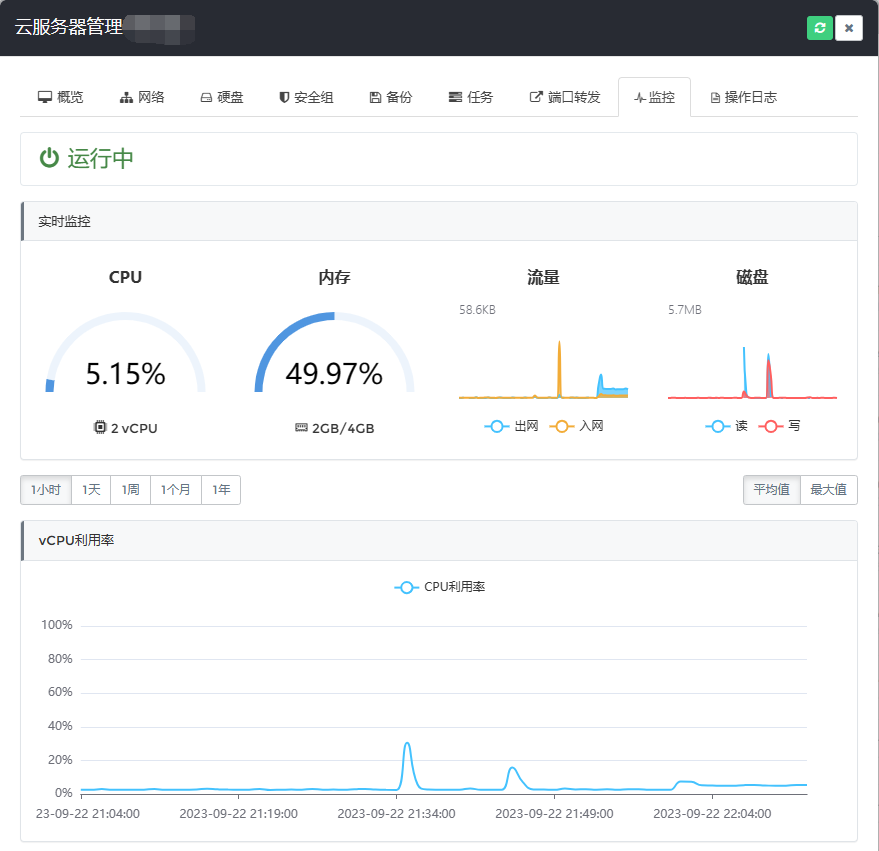Image resolution: width=879 pixels, height=851 pixels.
Task: Click the 30% peak on CPU chart
Action: coord(407,744)
